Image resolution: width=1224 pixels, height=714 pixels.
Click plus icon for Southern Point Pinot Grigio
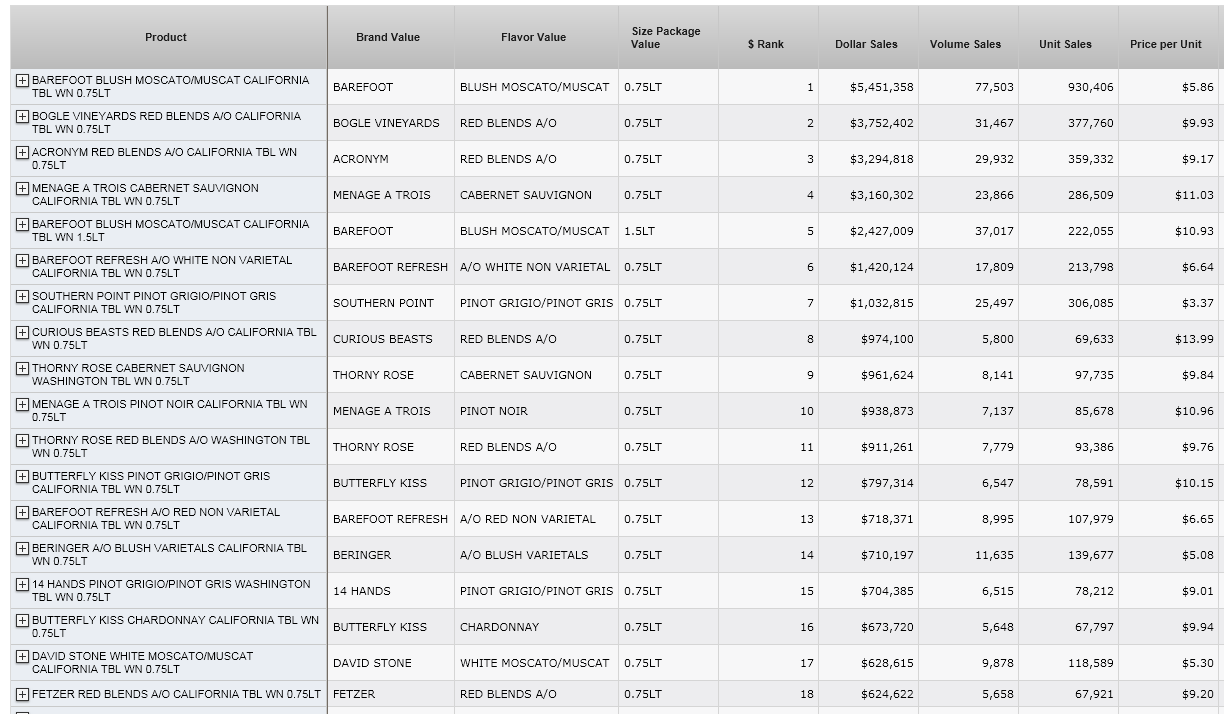pyautogui.click(x=22, y=296)
